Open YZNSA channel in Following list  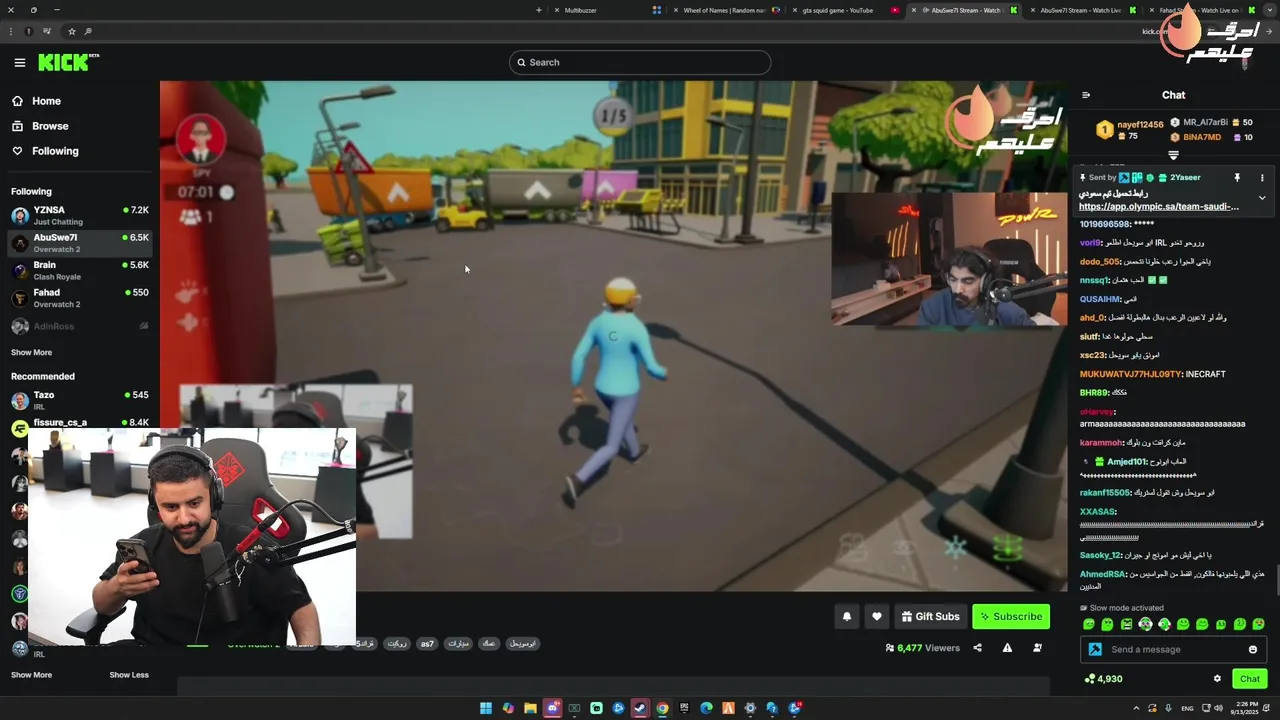[80, 216]
